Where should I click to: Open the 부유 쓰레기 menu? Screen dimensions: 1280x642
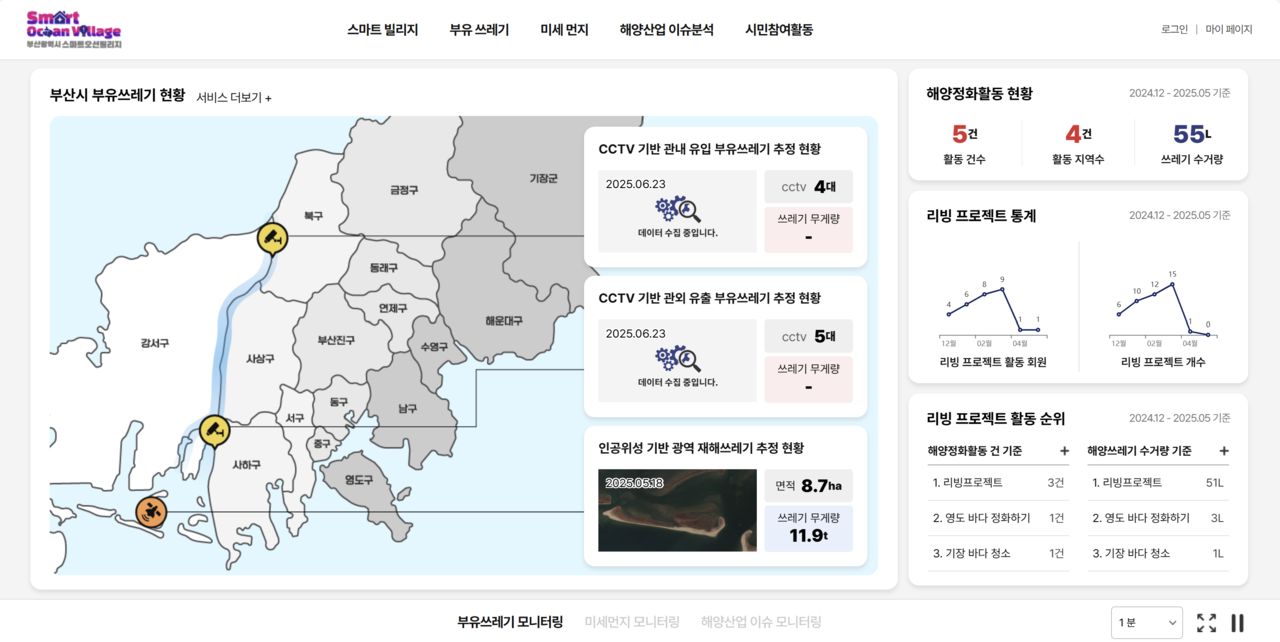click(x=479, y=30)
